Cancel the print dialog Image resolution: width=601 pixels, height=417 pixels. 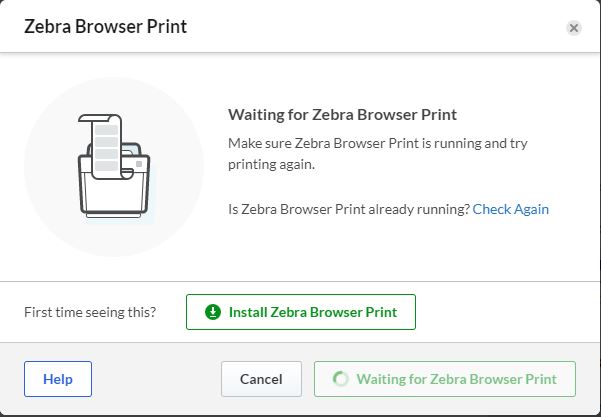click(261, 380)
